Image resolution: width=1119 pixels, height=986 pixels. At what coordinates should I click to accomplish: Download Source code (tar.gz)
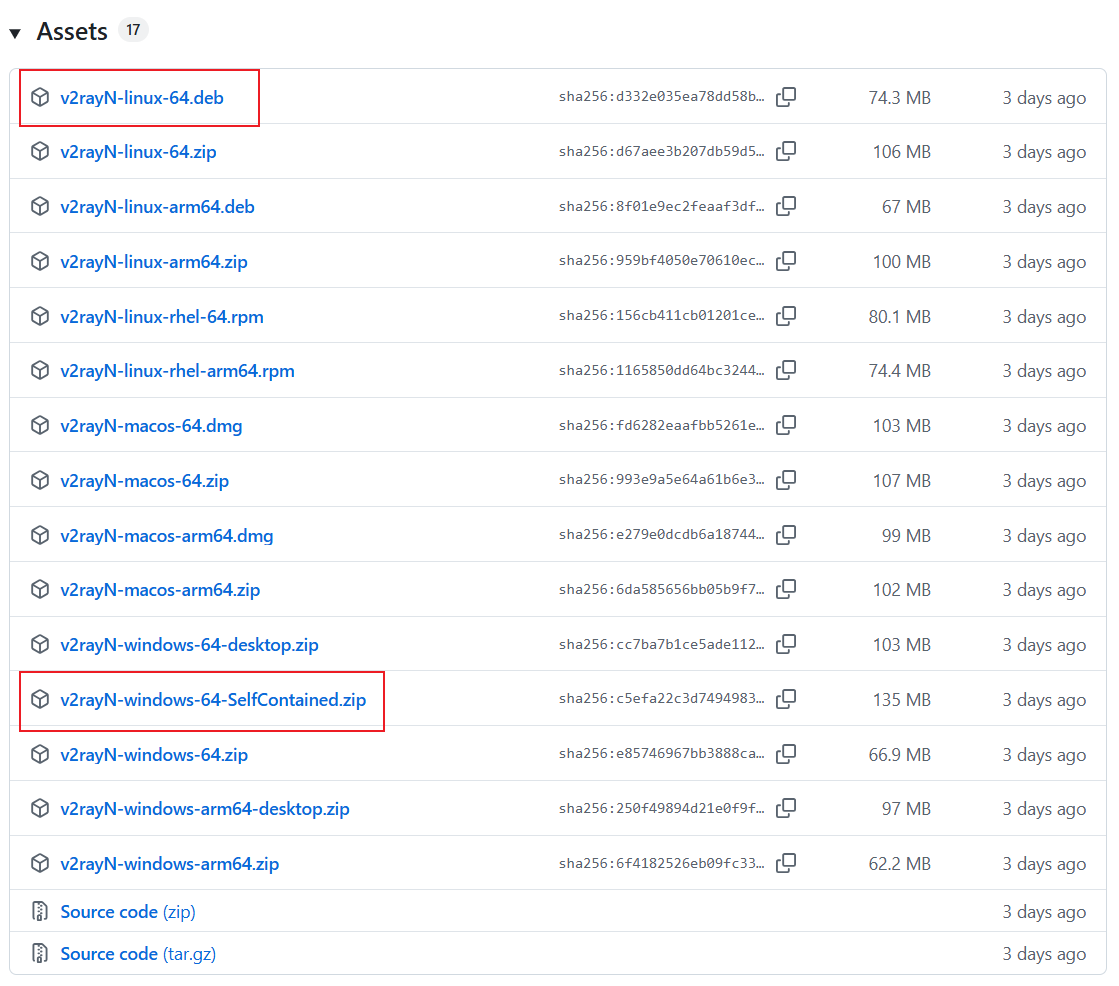coord(138,954)
